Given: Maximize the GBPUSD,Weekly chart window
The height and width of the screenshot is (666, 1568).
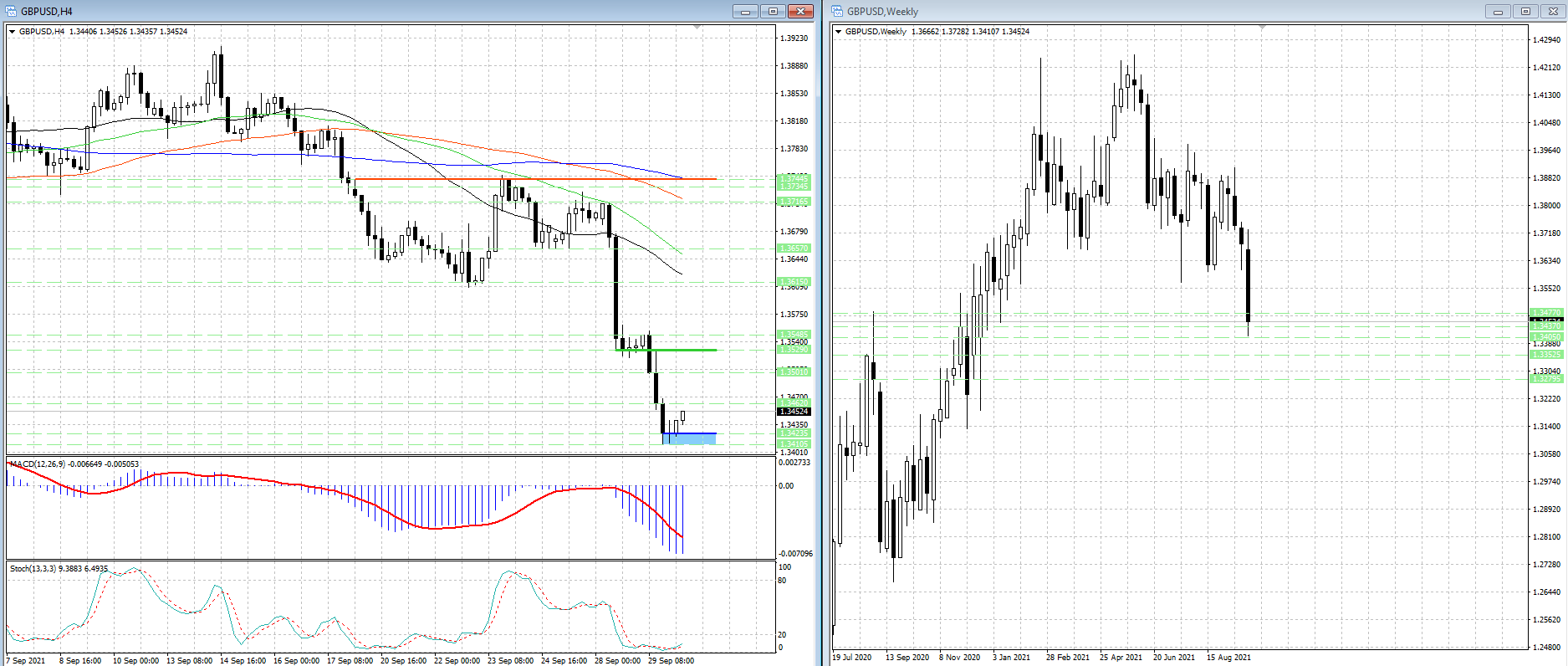Looking at the screenshot, I should tap(1525, 11).
